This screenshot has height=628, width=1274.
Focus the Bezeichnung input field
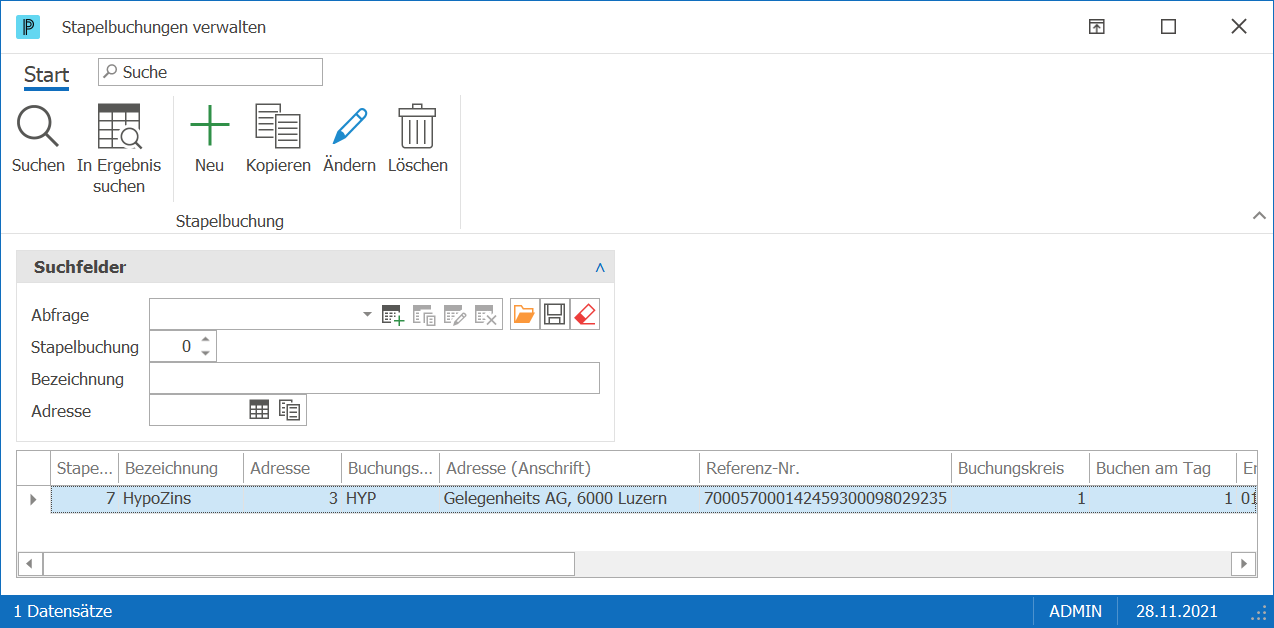(x=374, y=379)
